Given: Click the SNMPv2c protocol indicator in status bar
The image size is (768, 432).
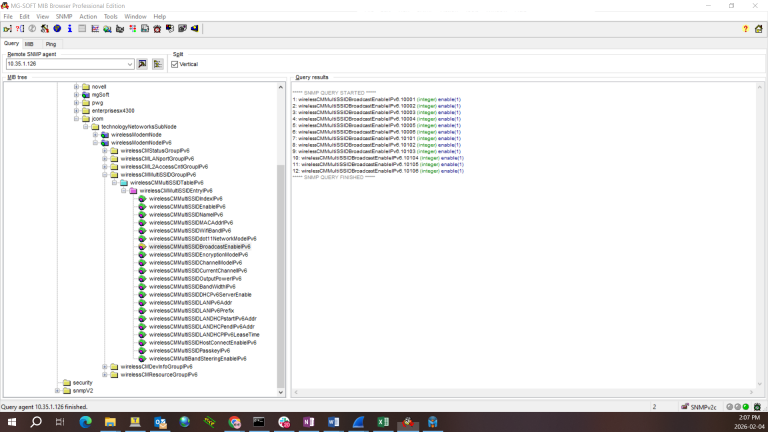Looking at the screenshot, I should (699, 407).
